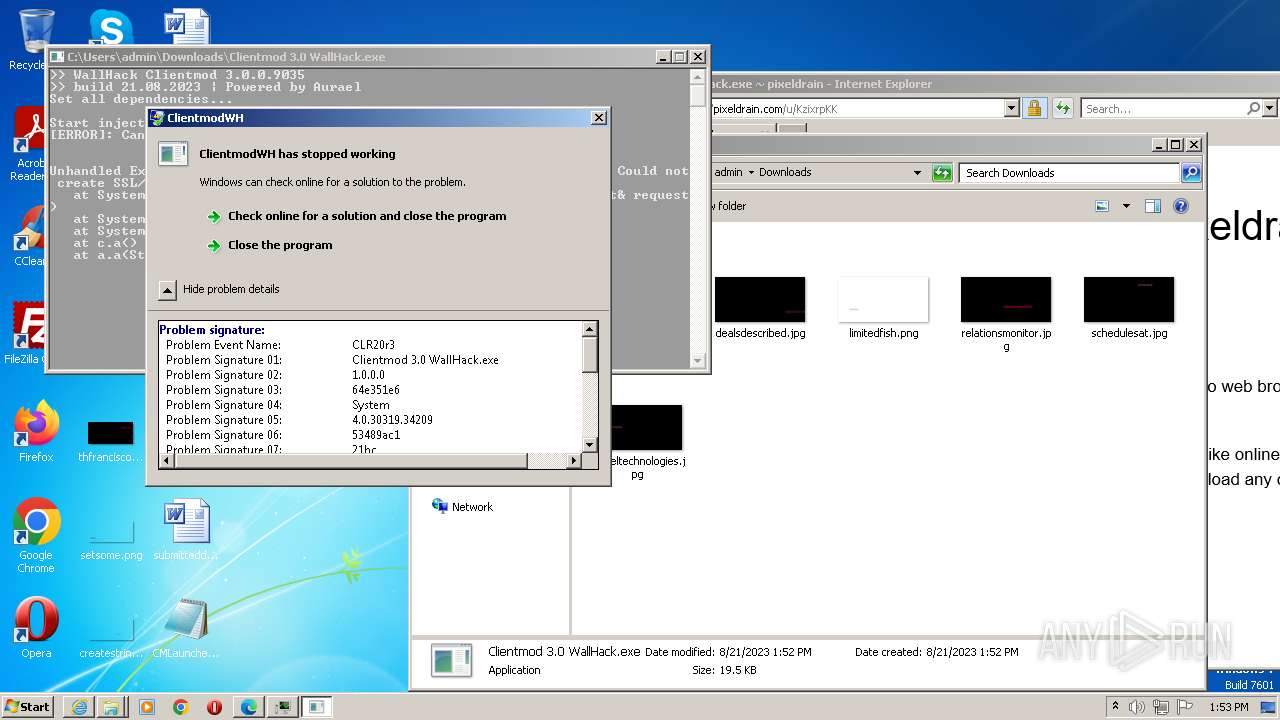Click 'Downloads' breadcrumb in Explorer
The height and width of the screenshot is (720, 1280).
[785, 172]
